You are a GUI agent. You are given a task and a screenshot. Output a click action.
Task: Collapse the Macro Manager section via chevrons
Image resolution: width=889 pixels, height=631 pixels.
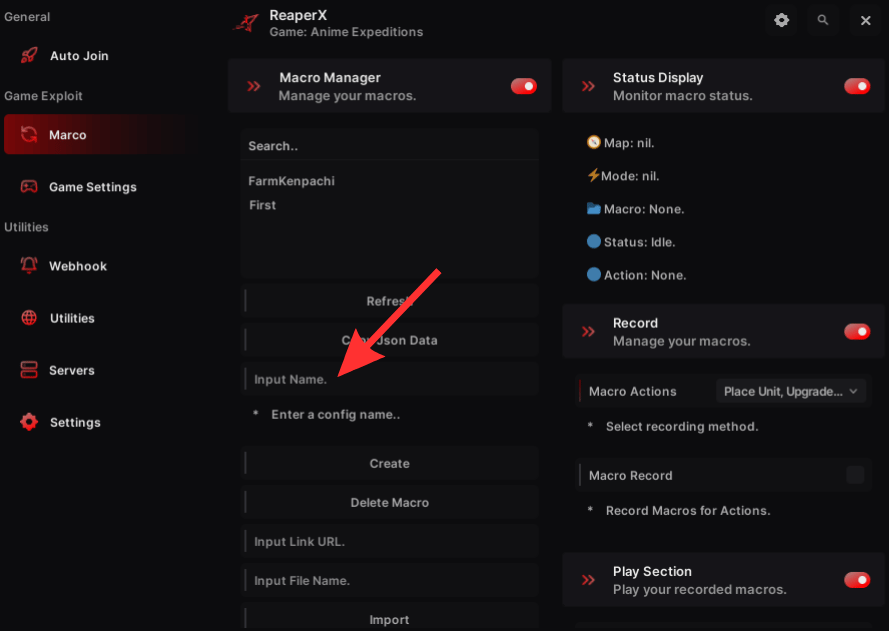254,86
